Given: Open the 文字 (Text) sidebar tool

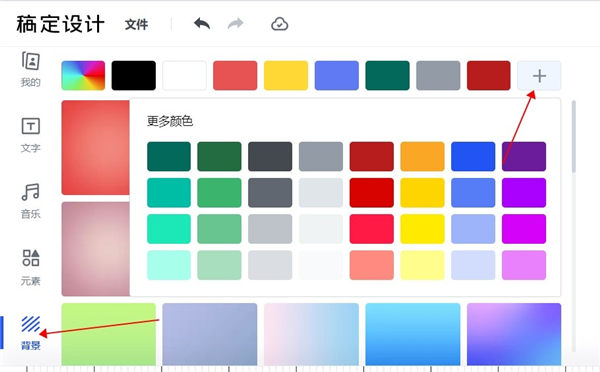Looking at the screenshot, I should [x=31, y=135].
